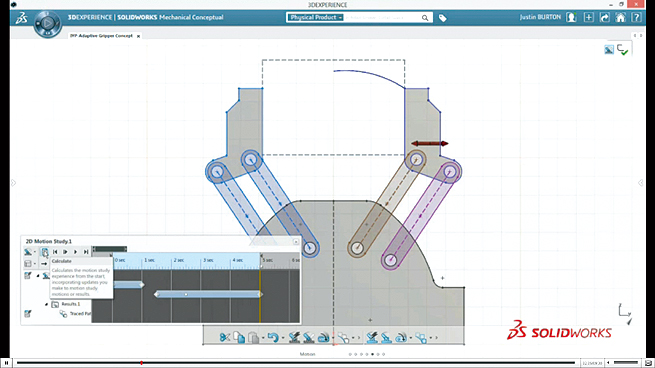Open the Home icon in top bar
The height and width of the screenshot is (368, 655).
[620, 18]
